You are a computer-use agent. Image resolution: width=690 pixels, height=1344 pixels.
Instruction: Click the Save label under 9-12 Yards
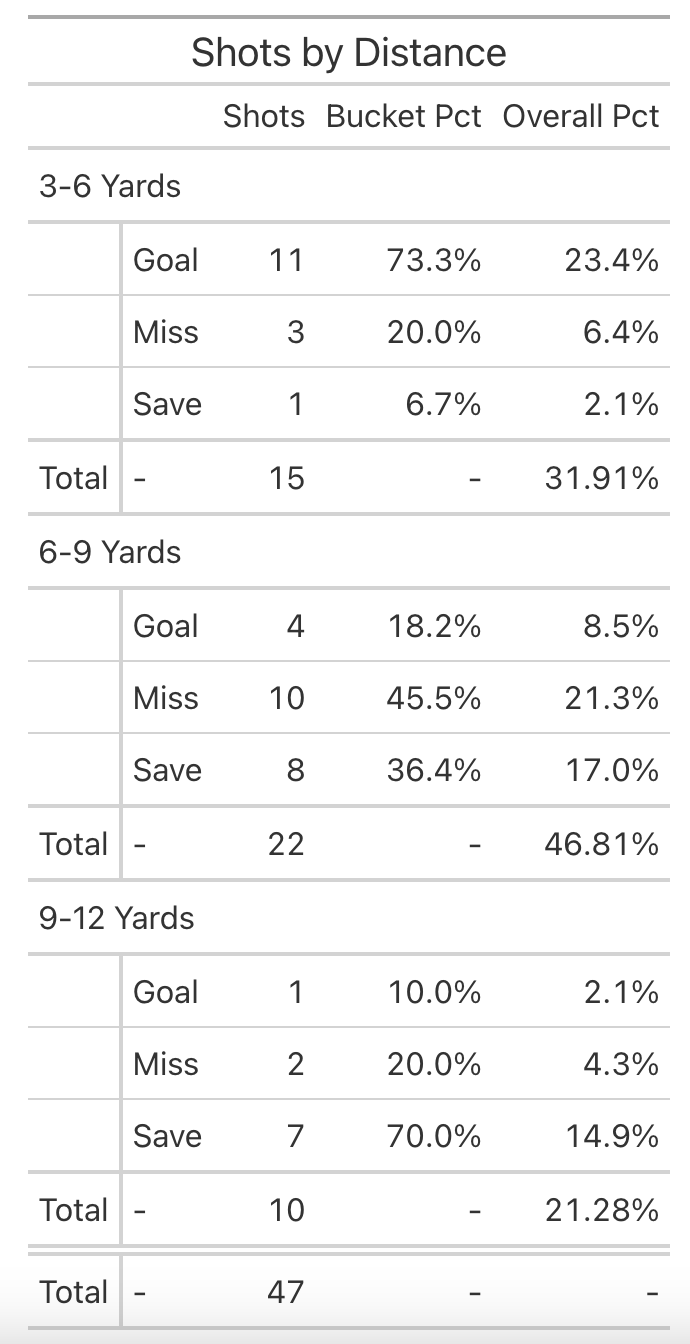pyautogui.click(x=167, y=1136)
